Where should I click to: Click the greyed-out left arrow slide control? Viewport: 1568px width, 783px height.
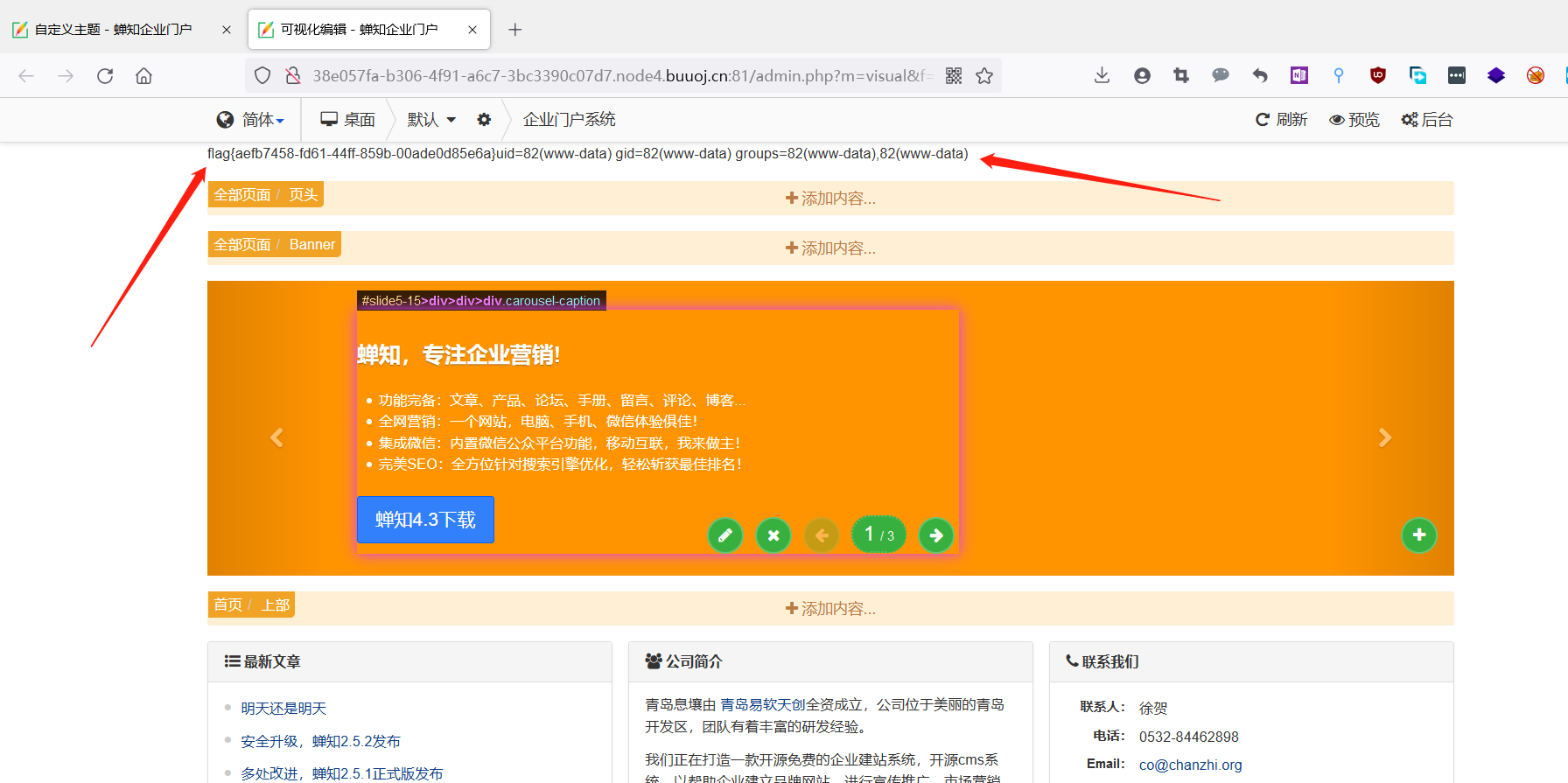tap(822, 535)
